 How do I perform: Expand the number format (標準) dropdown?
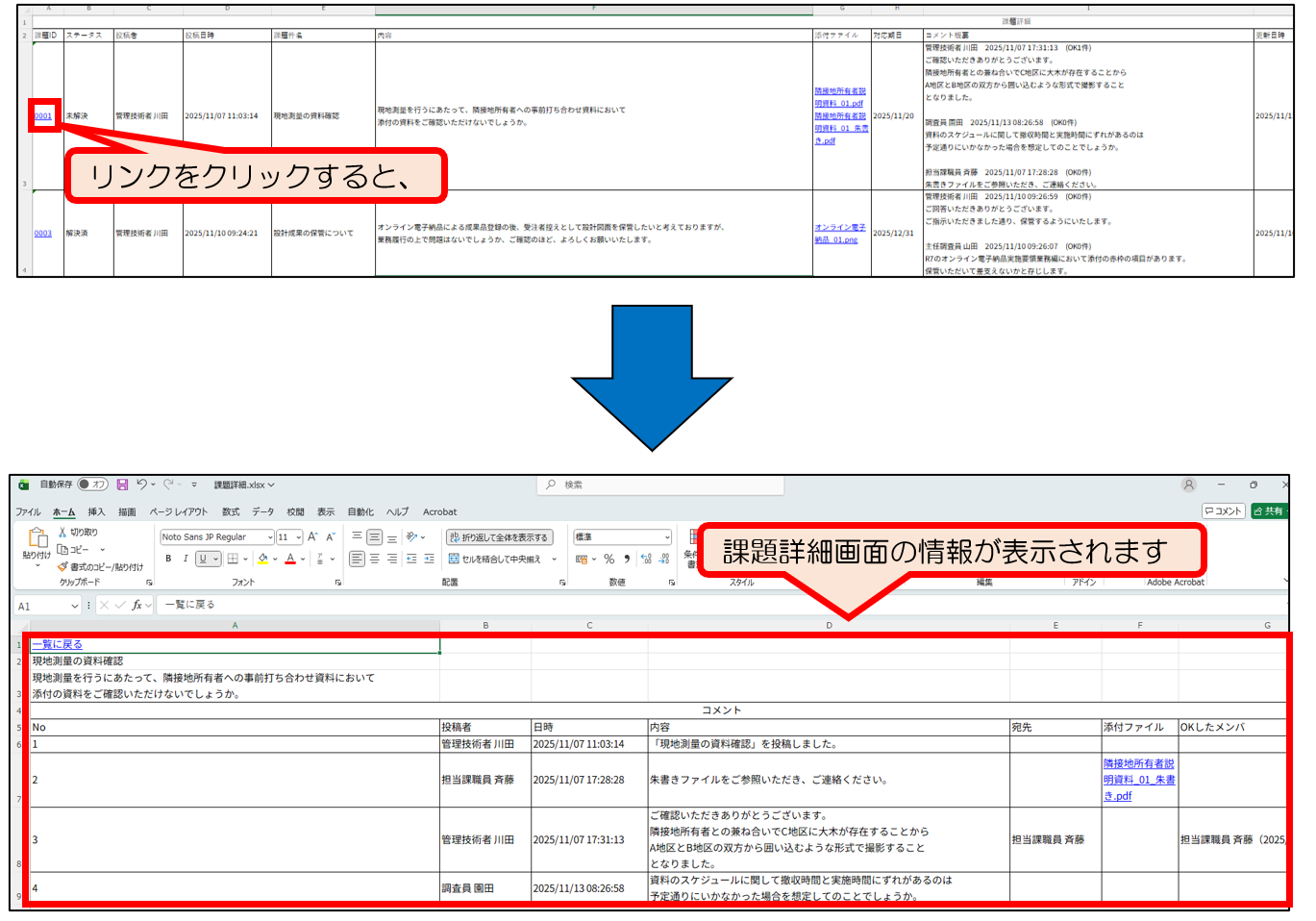click(666, 537)
